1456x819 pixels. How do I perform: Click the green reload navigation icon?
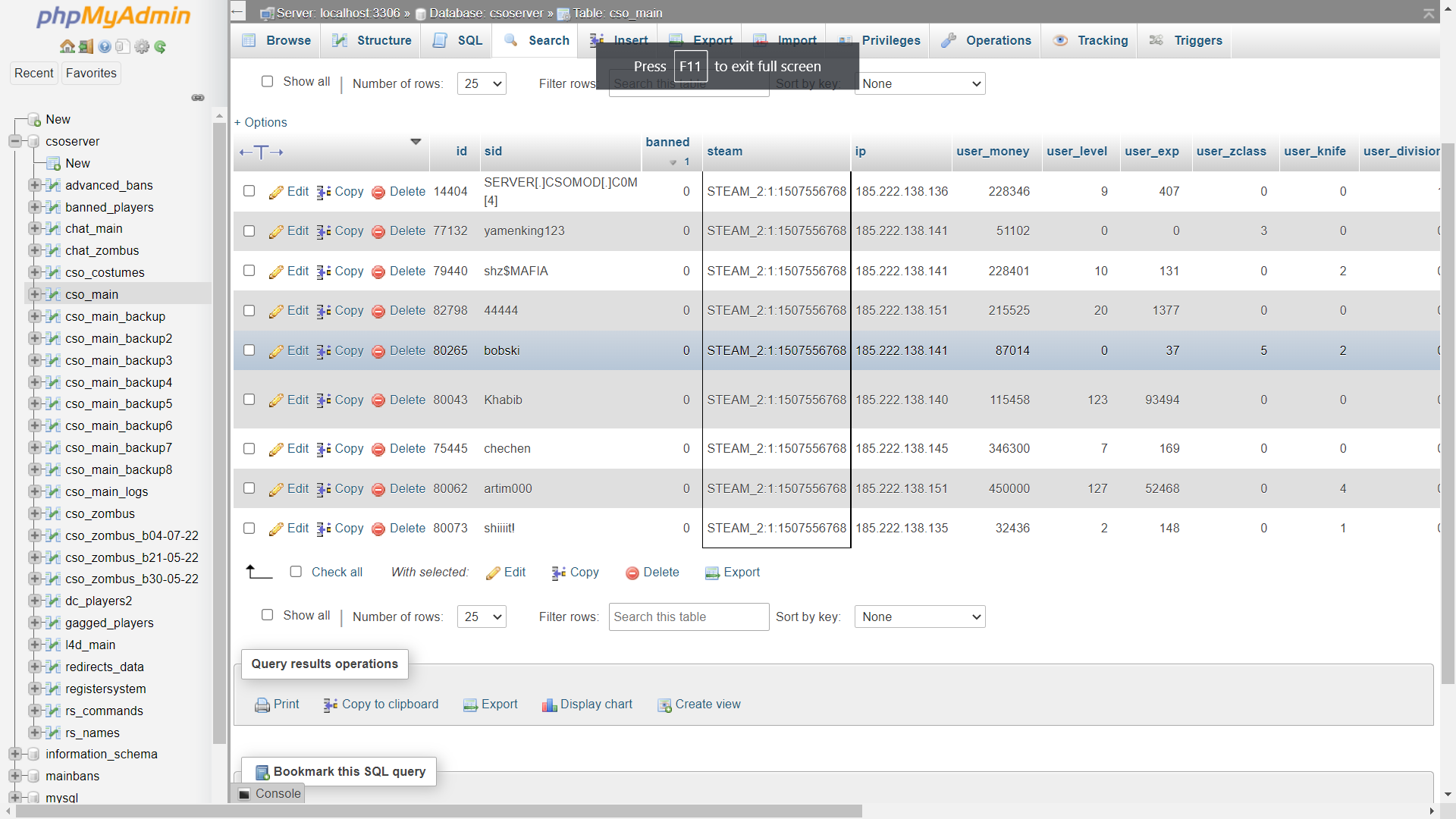160,47
